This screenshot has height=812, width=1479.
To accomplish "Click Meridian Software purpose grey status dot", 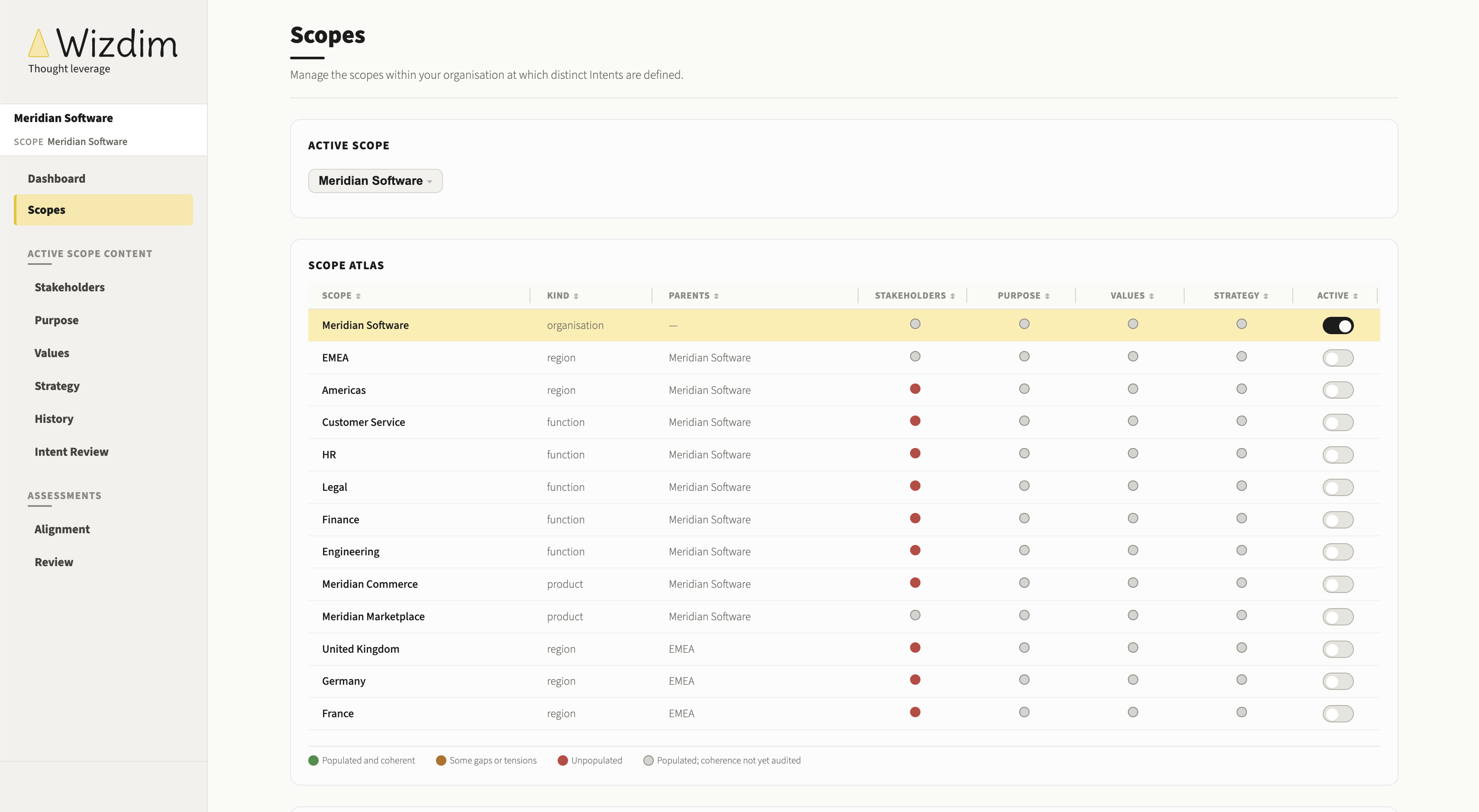I will (x=1024, y=324).
